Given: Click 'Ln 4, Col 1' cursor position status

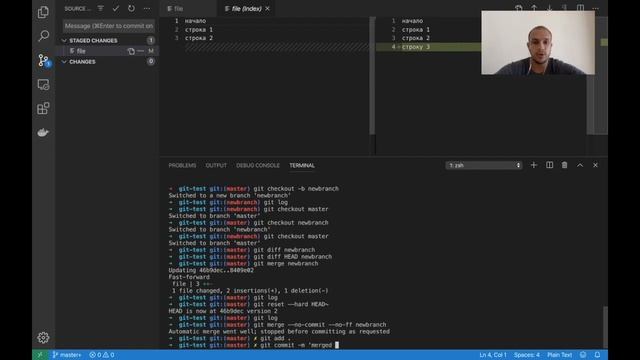Looking at the screenshot, I should coord(493,355).
